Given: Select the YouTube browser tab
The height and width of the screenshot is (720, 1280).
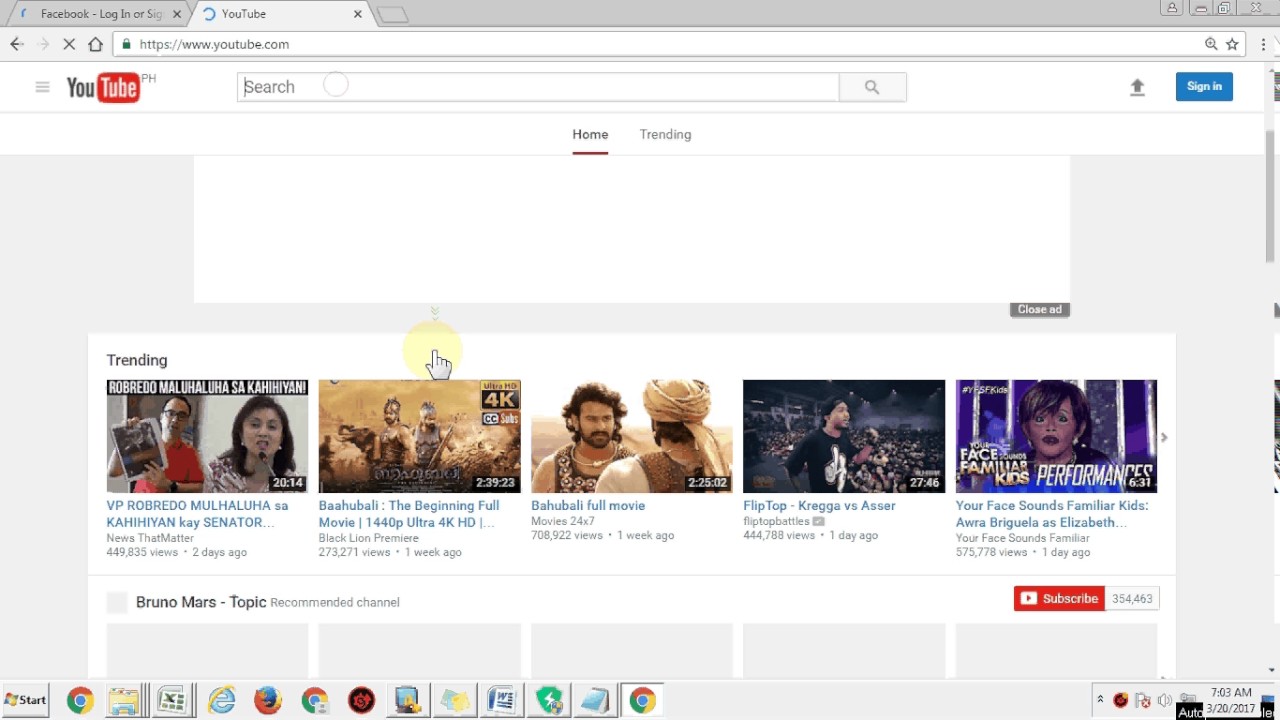Looking at the screenshot, I should 280,14.
